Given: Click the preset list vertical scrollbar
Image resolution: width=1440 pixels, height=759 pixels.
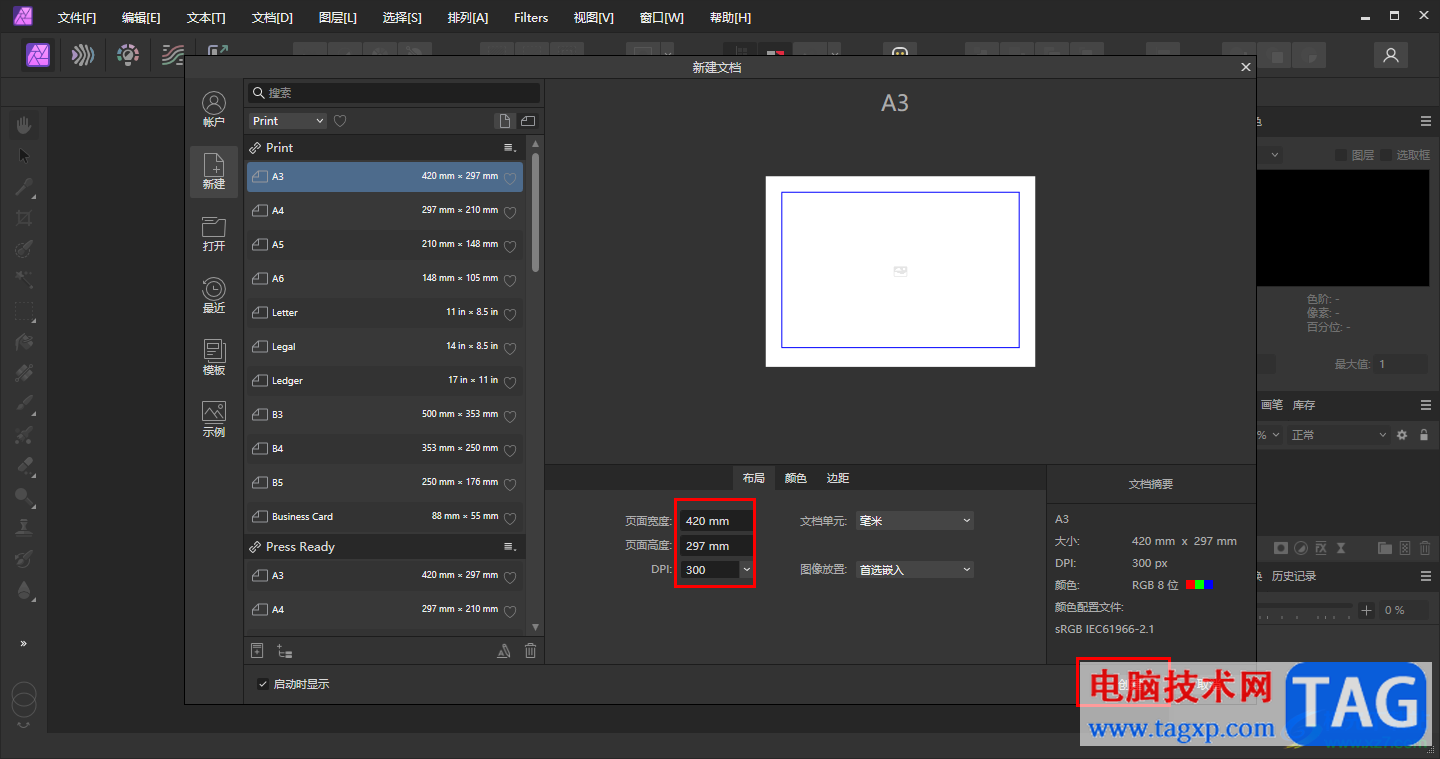Looking at the screenshot, I should [x=536, y=212].
